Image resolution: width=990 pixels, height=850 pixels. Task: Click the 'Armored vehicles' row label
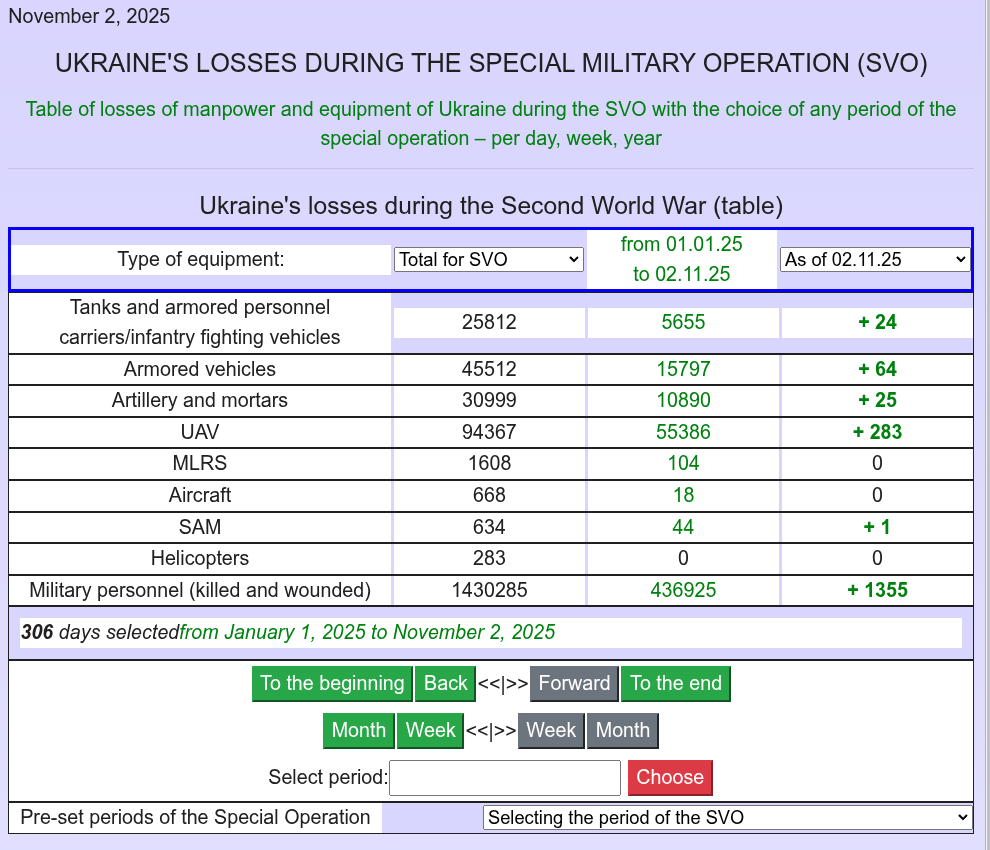pos(200,369)
